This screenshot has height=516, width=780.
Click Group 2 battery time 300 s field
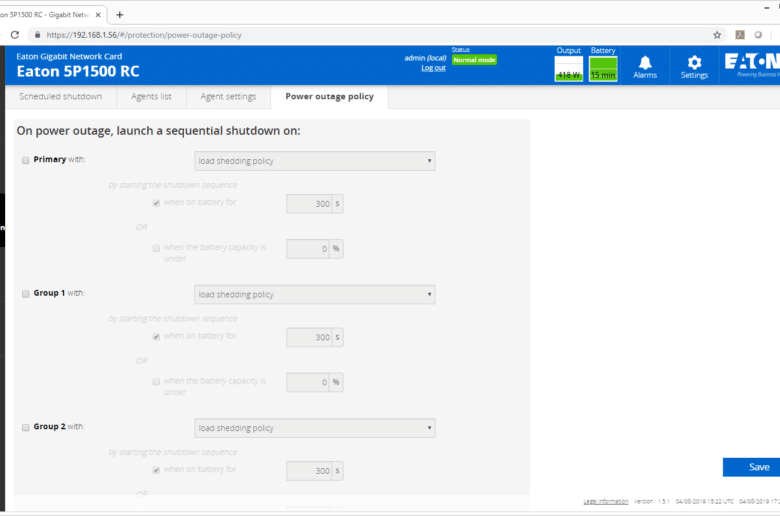tap(308, 471)
